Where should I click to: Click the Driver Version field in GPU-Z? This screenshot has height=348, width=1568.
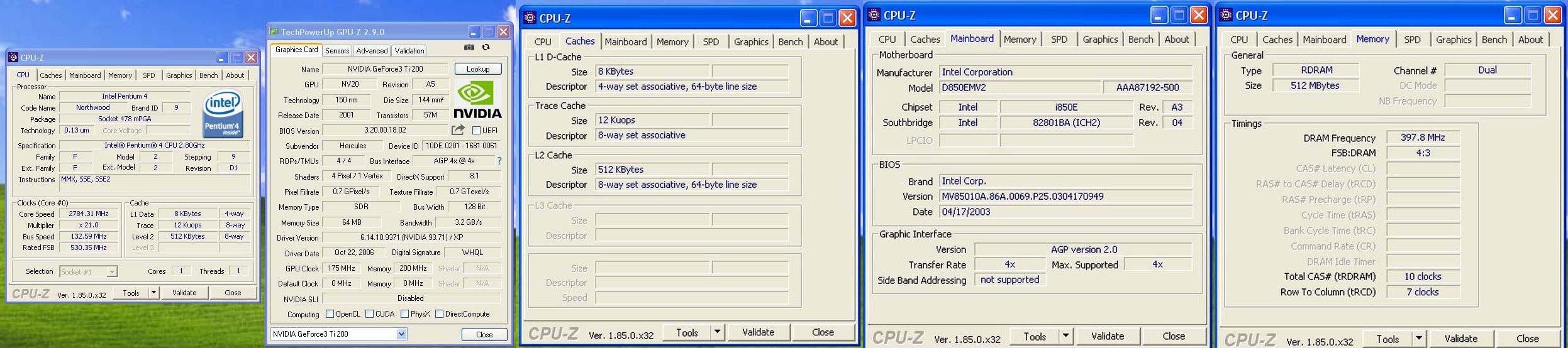[411, 237]
